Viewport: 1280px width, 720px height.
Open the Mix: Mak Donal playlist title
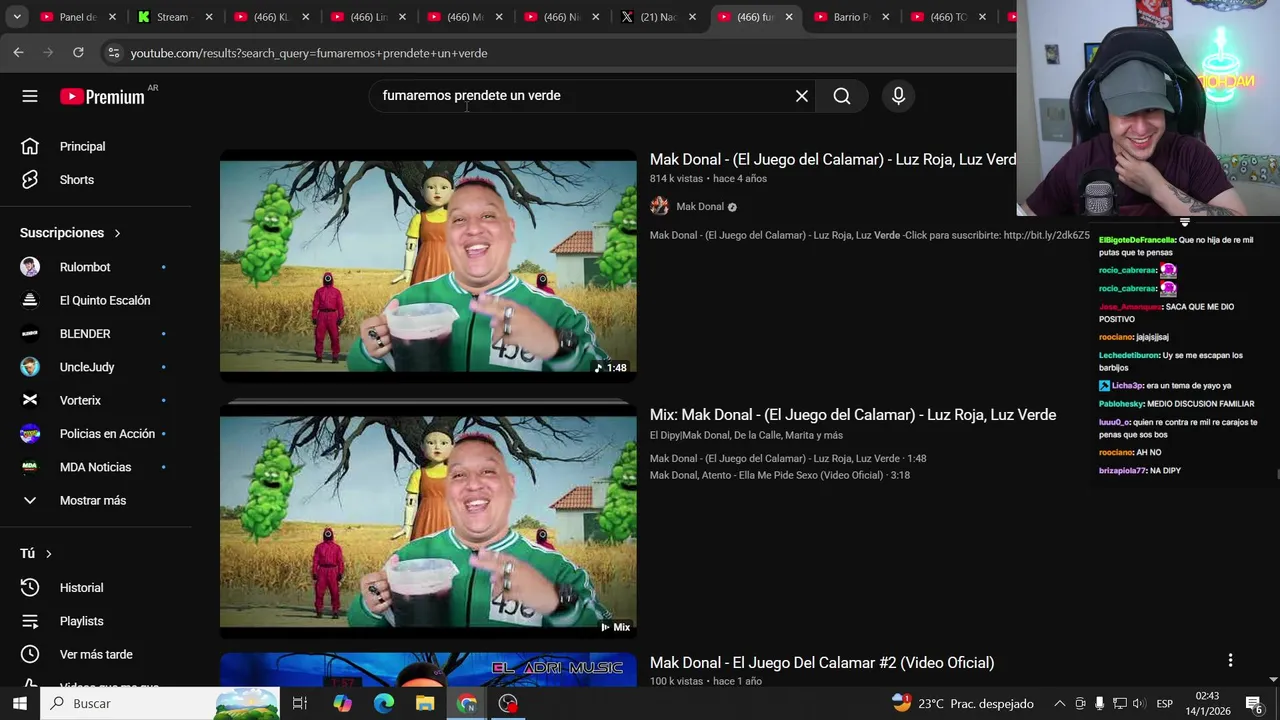click(x=853, y=415)
